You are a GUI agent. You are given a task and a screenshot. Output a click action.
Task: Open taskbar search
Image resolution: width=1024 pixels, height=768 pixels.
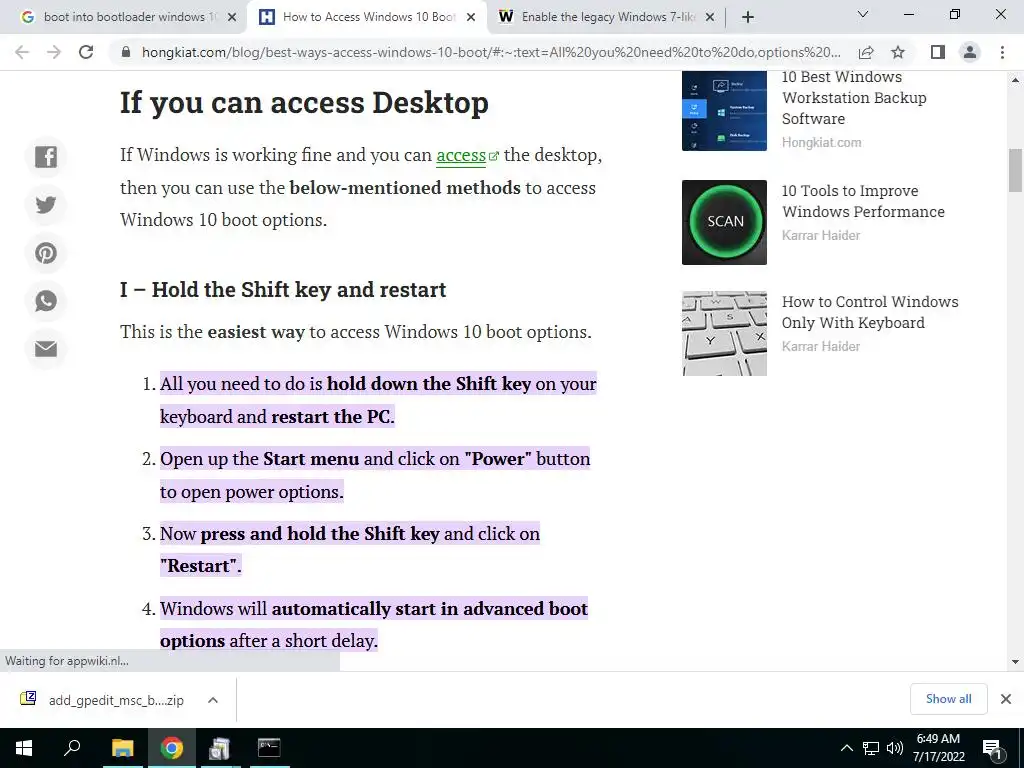[72, 748]
